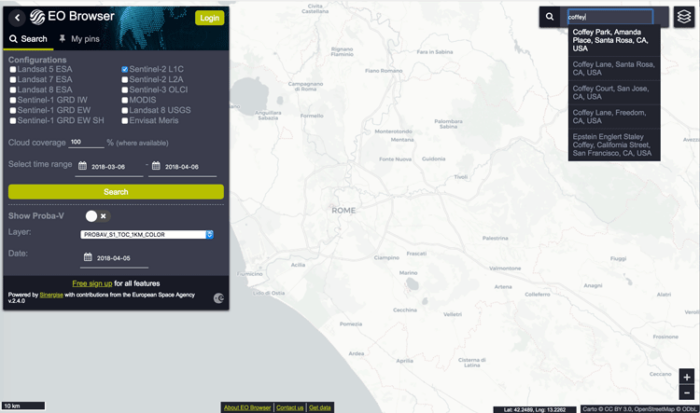Open the start date calendar icon

(x=83, y=166)
